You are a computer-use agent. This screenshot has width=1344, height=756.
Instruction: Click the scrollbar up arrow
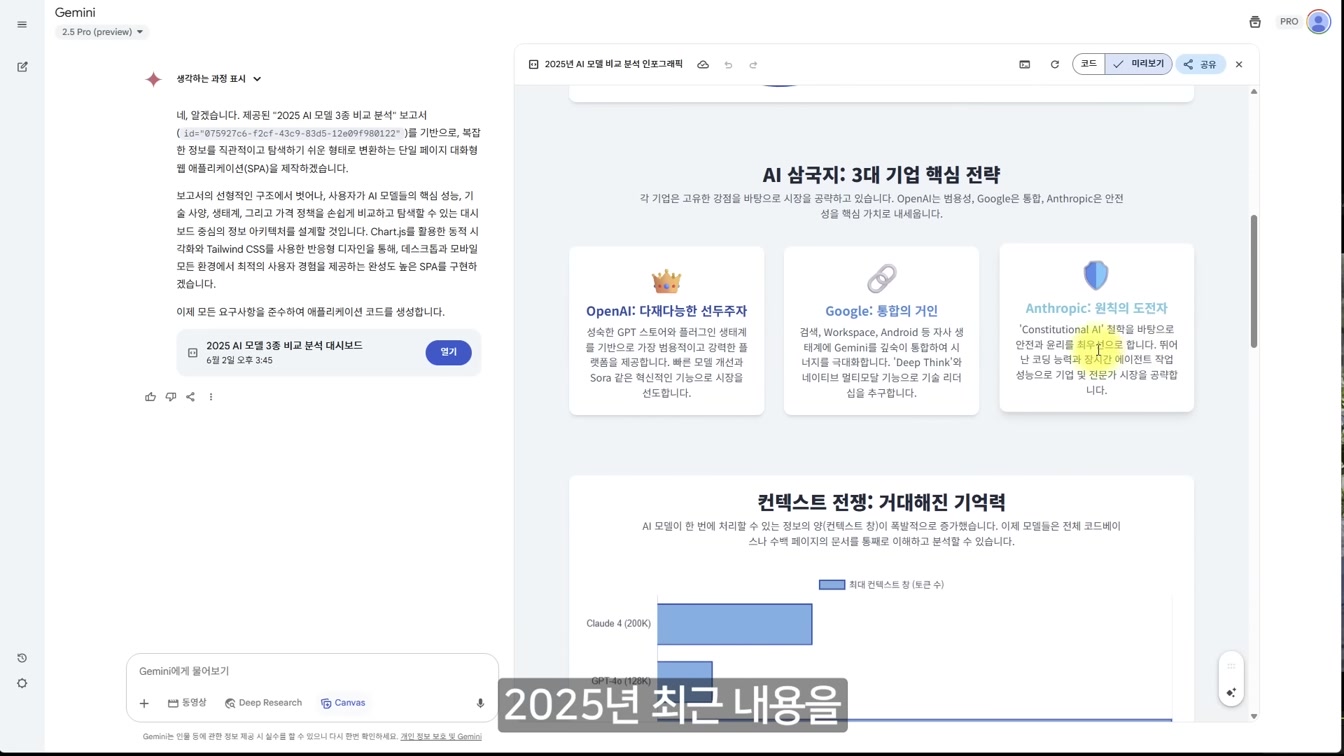pos(1254,92)
